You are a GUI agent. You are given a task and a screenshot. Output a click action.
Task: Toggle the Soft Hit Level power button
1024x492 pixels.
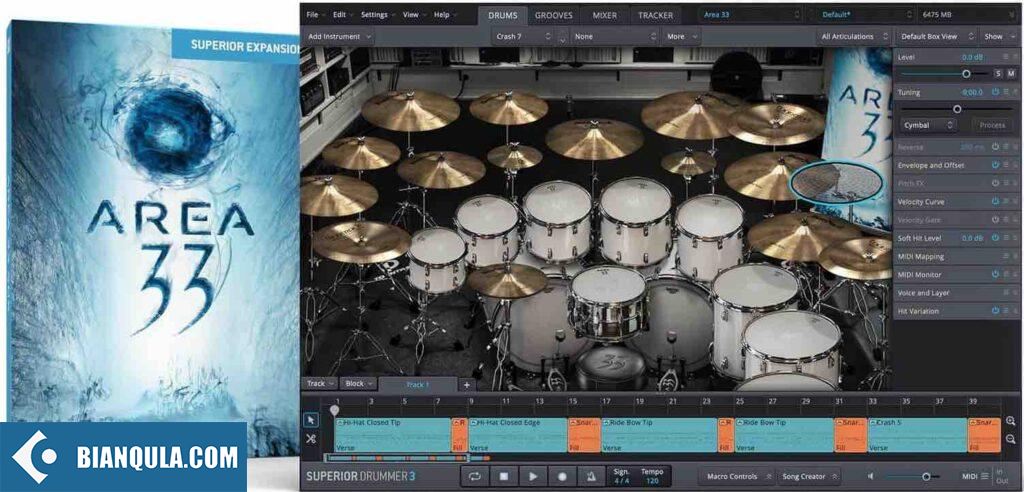click(995, 238)
